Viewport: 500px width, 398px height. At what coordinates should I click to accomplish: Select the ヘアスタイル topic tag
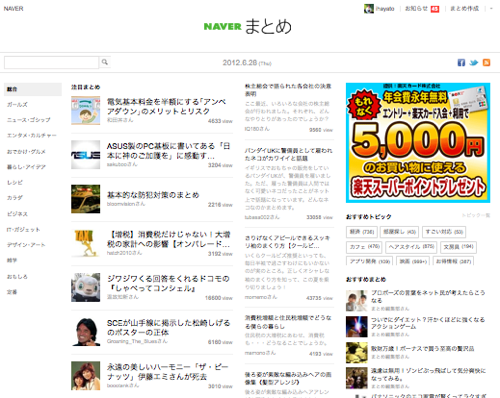[x=412, y=247]
